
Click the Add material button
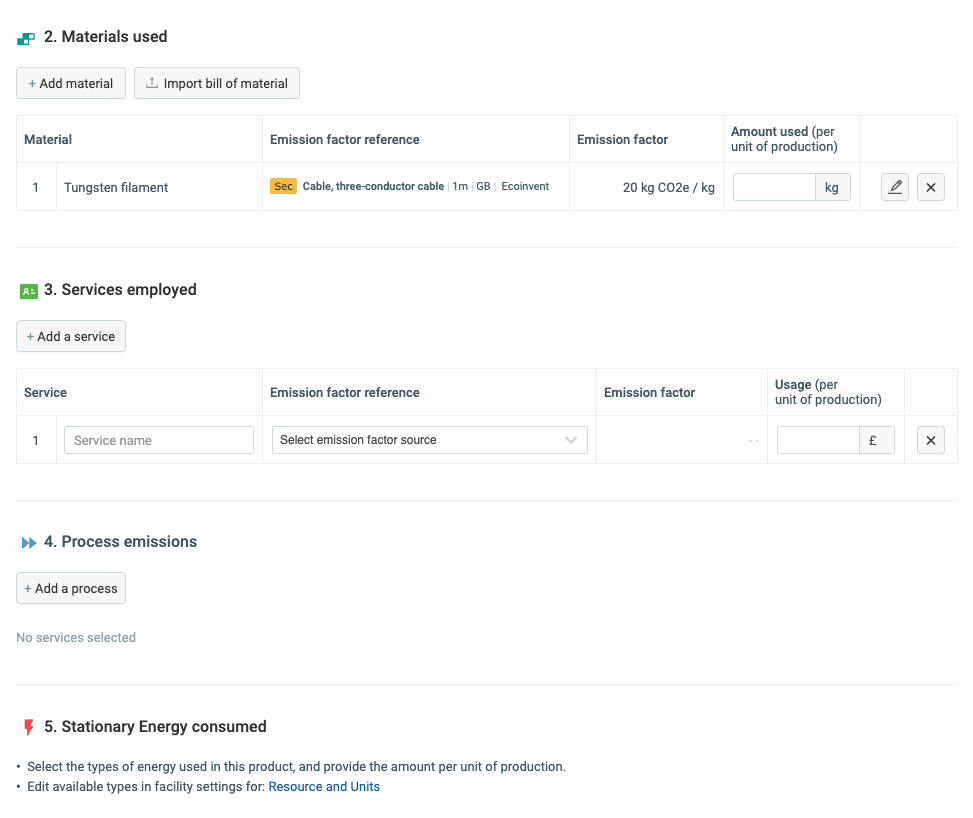click(71, 84)
